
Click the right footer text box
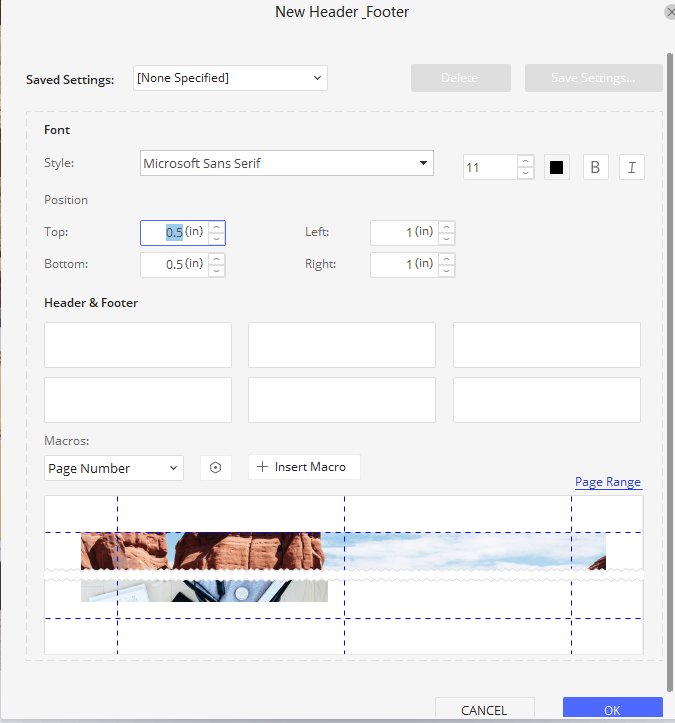tap(547, 400)
